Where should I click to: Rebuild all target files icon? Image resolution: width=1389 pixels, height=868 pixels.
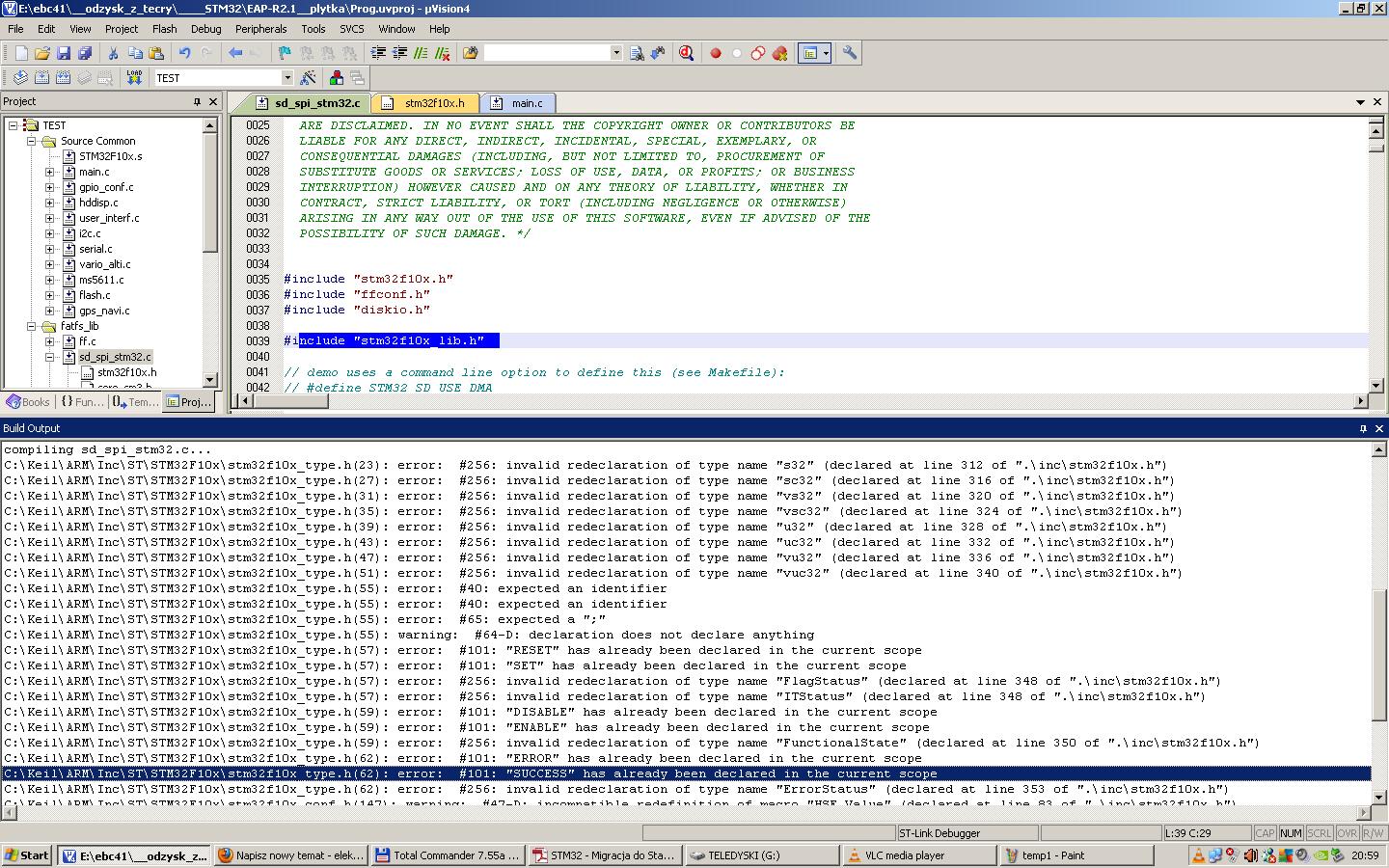64,77
